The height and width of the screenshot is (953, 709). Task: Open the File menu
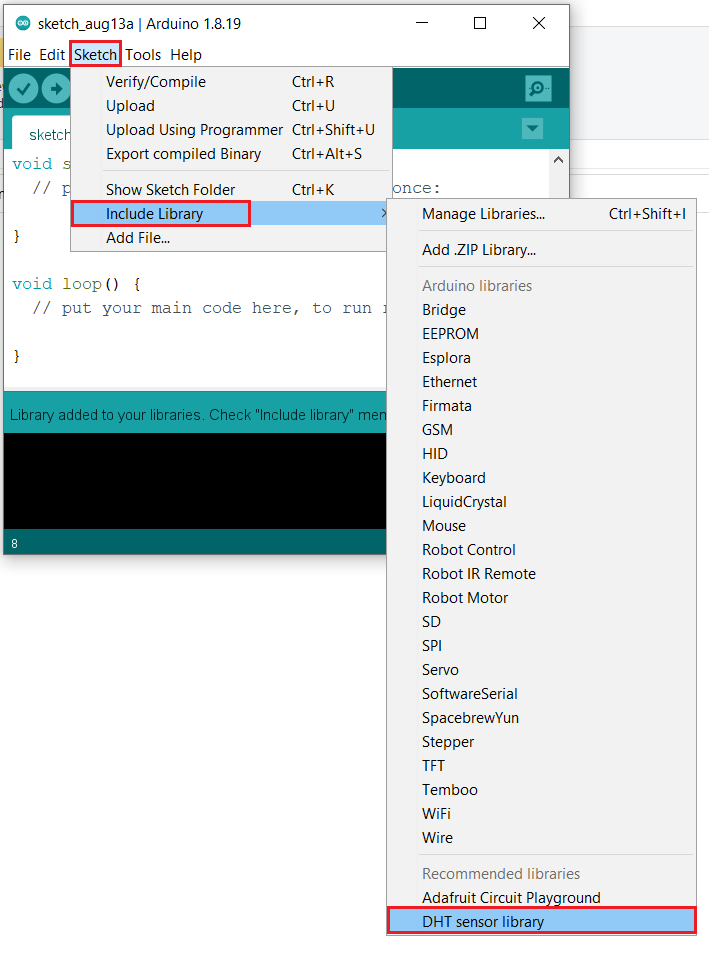[x=19, y=55]
